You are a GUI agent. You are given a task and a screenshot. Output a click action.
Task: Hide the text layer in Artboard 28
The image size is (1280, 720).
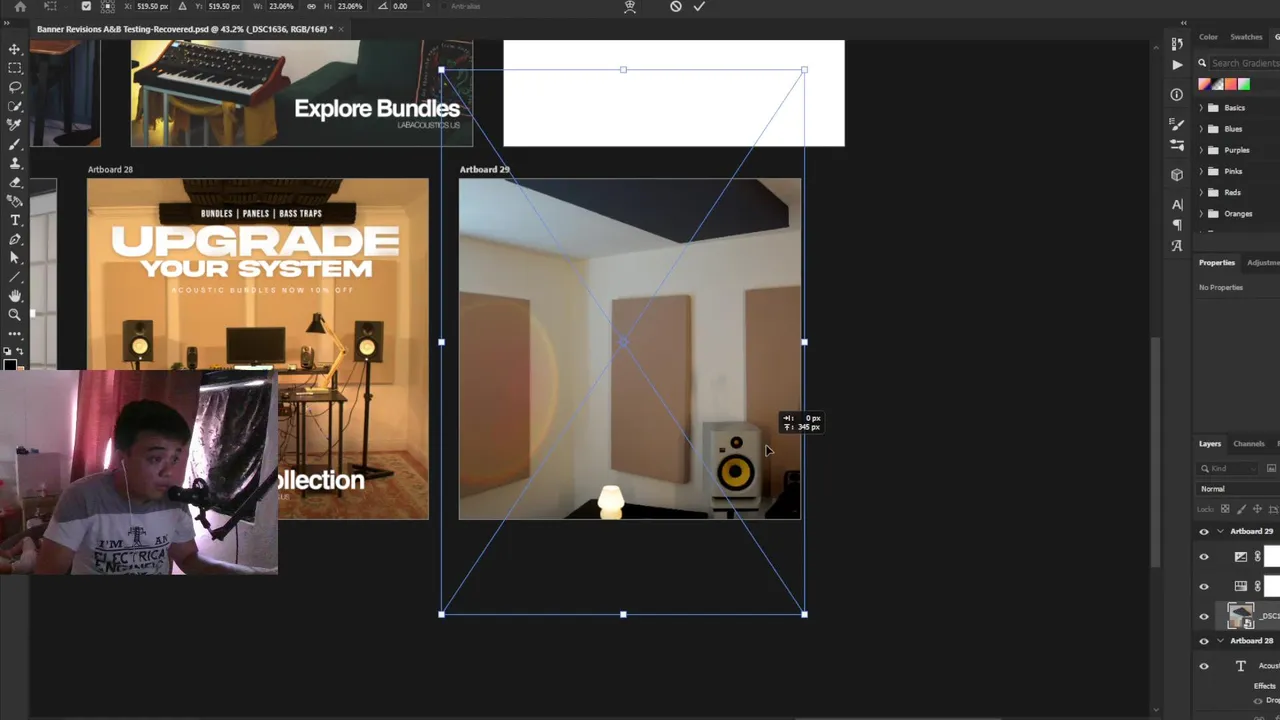tap(1204, 666)
